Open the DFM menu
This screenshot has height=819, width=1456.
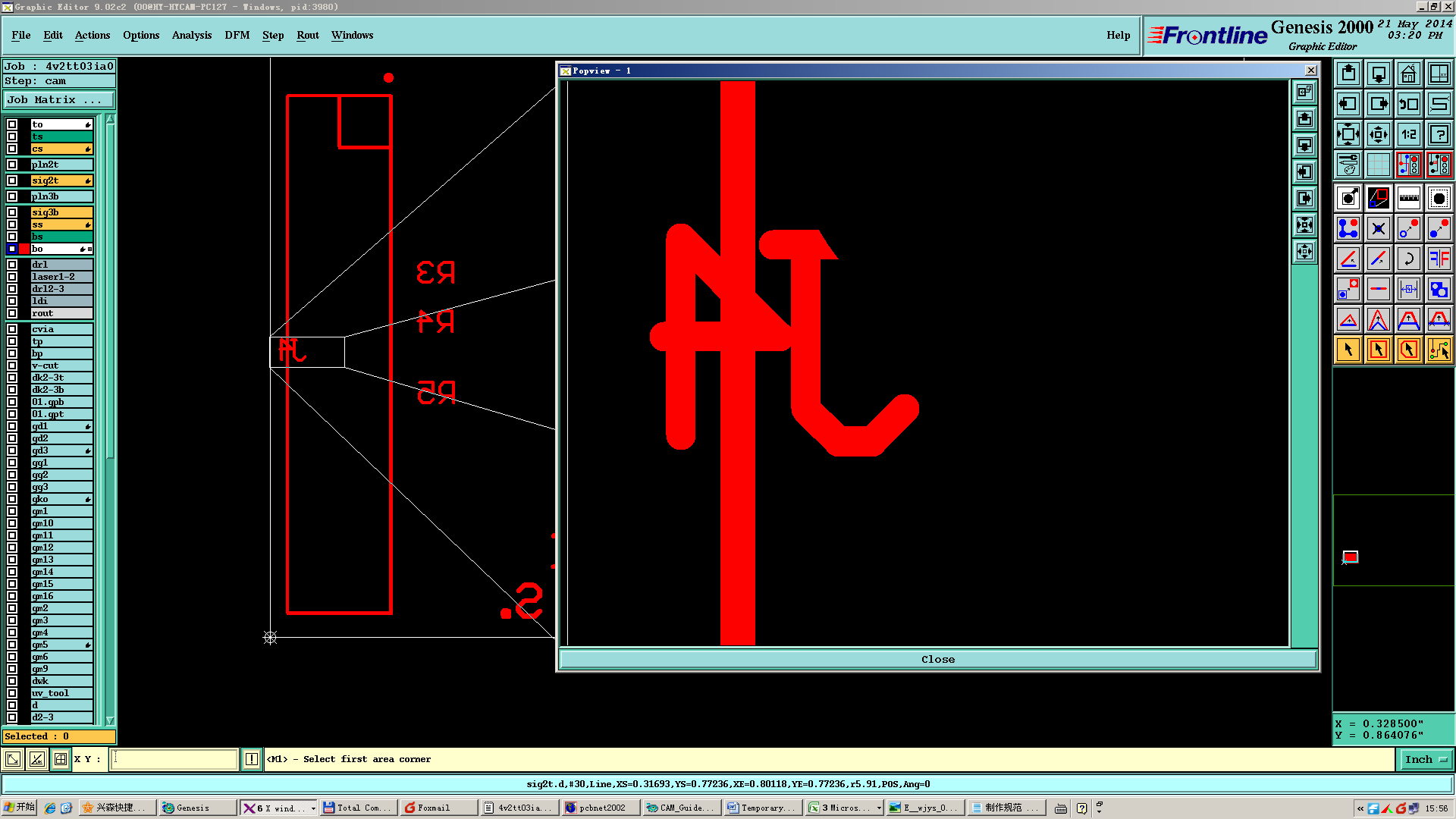tap(237, 35)
